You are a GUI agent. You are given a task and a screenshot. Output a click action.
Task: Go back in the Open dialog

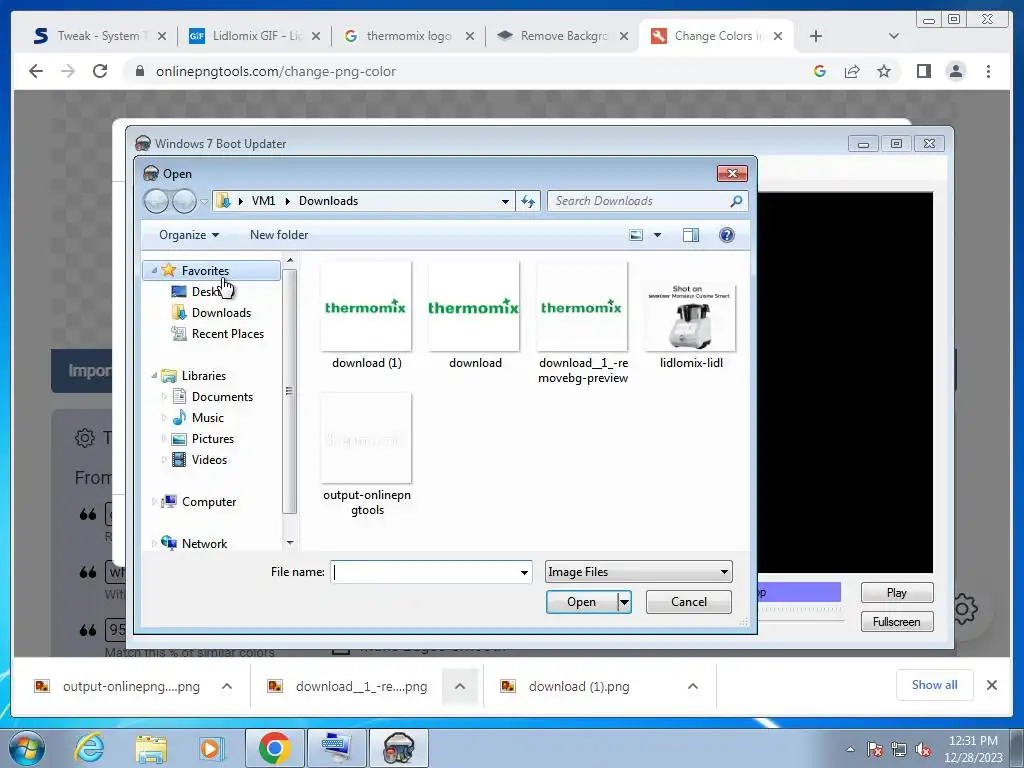click(157, 201)
